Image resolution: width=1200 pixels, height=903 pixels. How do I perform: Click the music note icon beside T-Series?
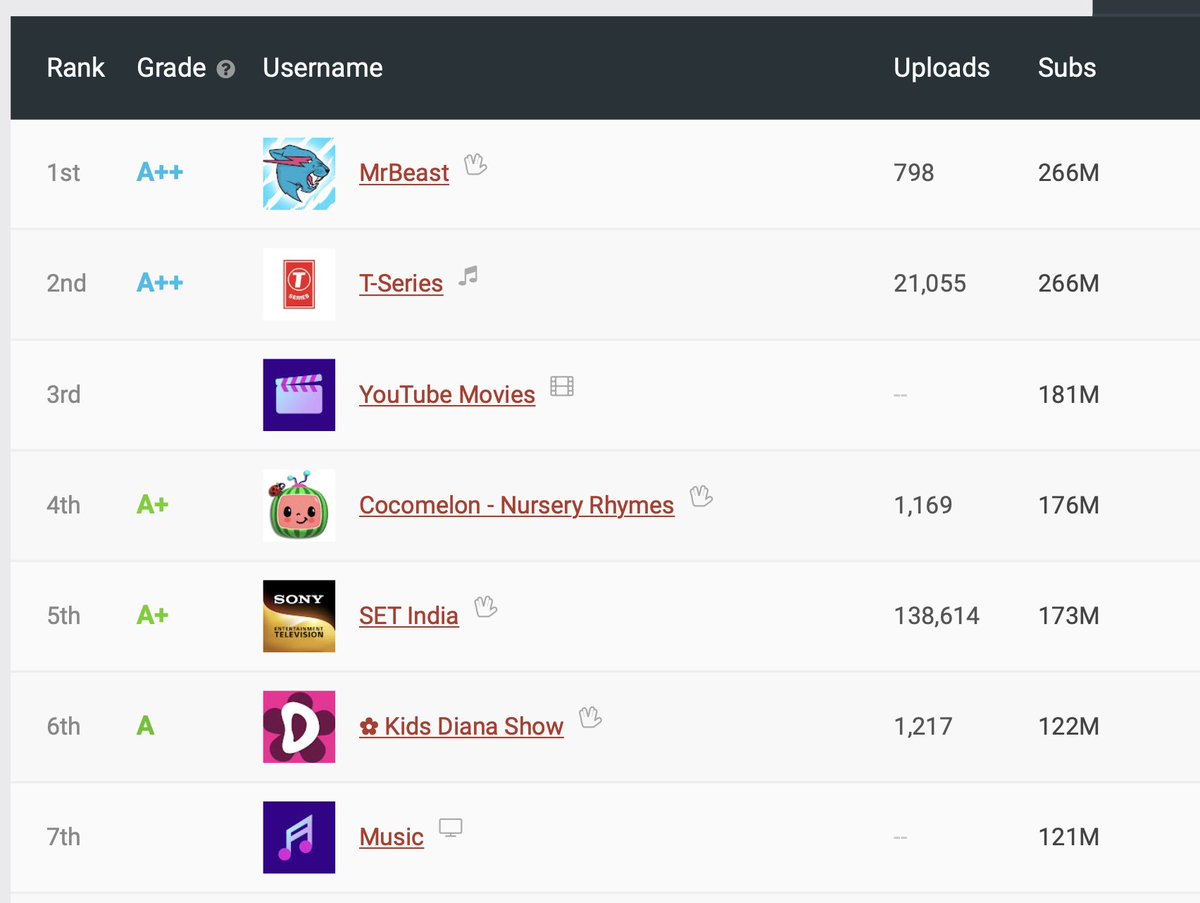coord(468,276)
